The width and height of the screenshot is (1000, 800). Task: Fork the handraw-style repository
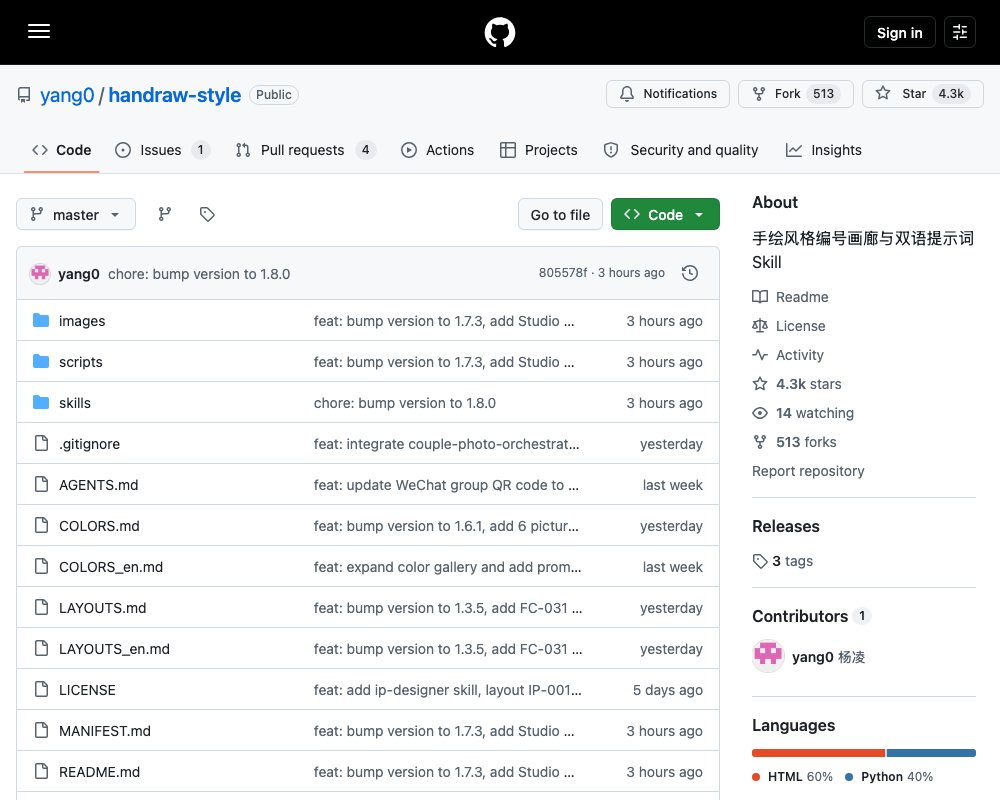[795, 94]
